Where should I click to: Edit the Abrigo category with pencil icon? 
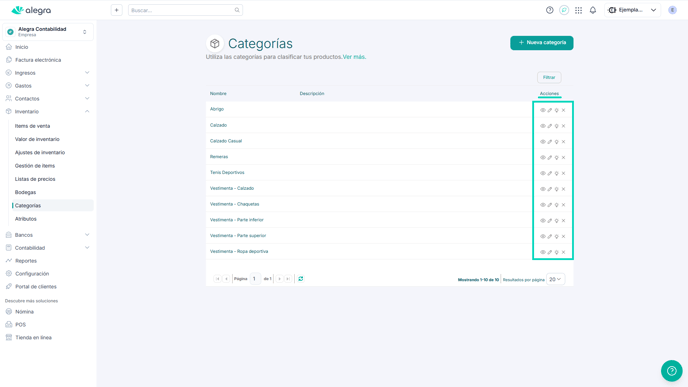550,110
